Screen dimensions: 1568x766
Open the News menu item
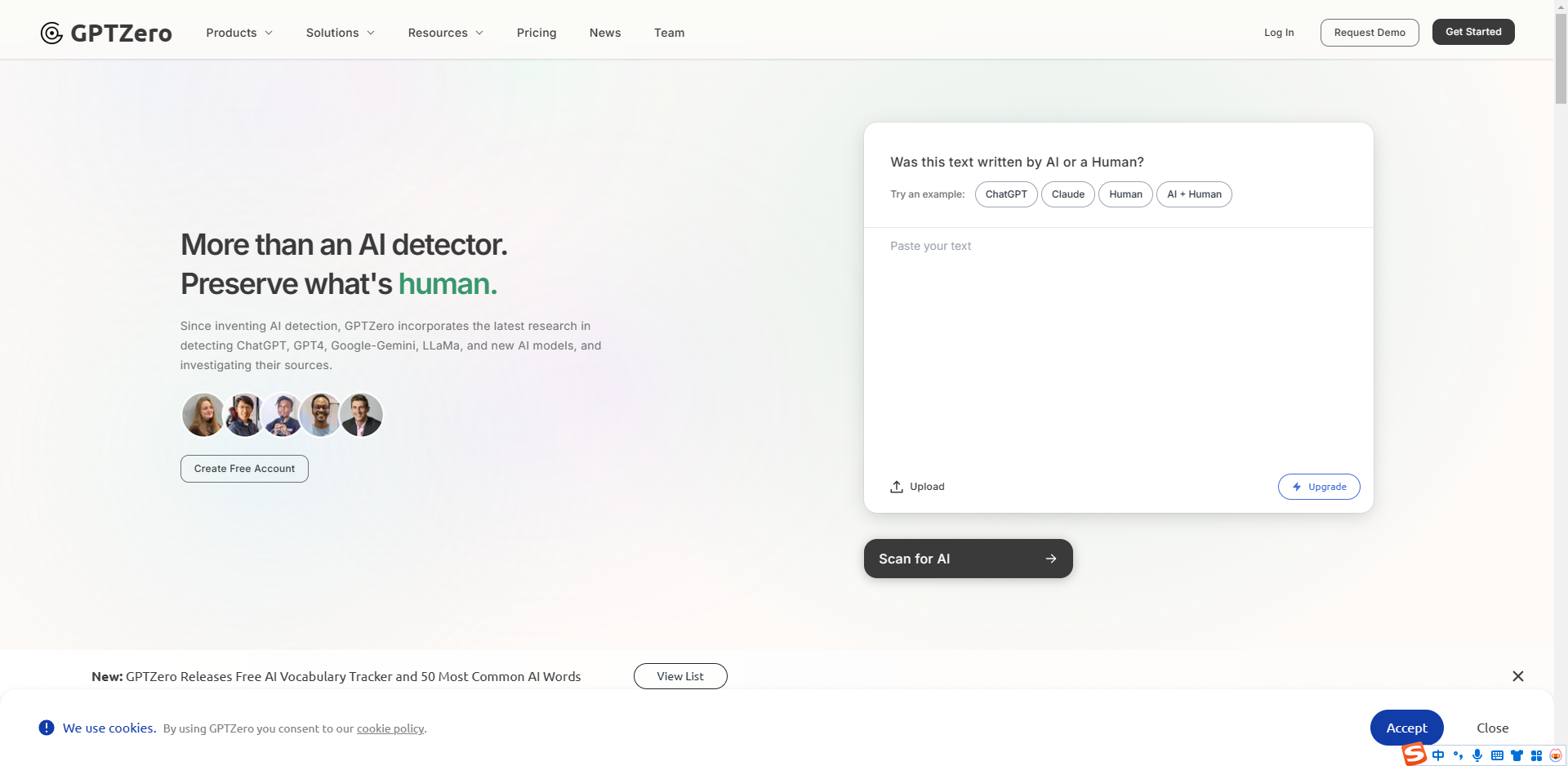(x=605, y=33)
